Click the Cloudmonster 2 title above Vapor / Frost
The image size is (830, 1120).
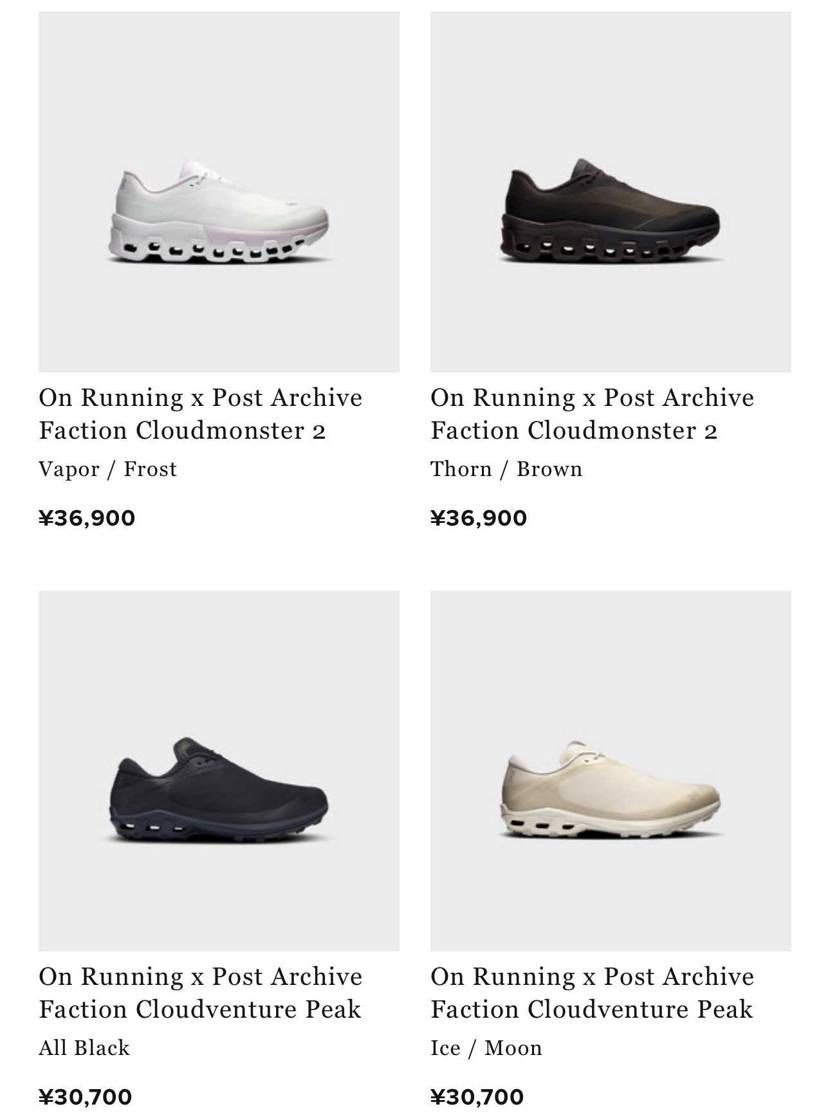pyautogui.click(x=201, y=414)
